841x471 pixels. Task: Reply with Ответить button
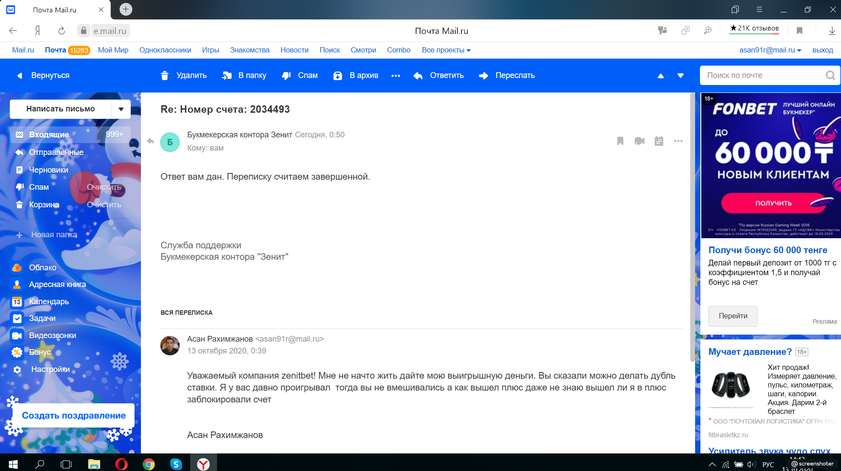[x=438, y=76]
